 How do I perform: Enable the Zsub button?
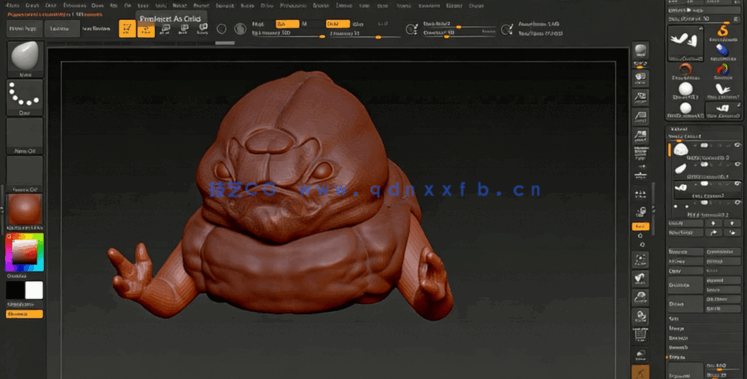358,24
